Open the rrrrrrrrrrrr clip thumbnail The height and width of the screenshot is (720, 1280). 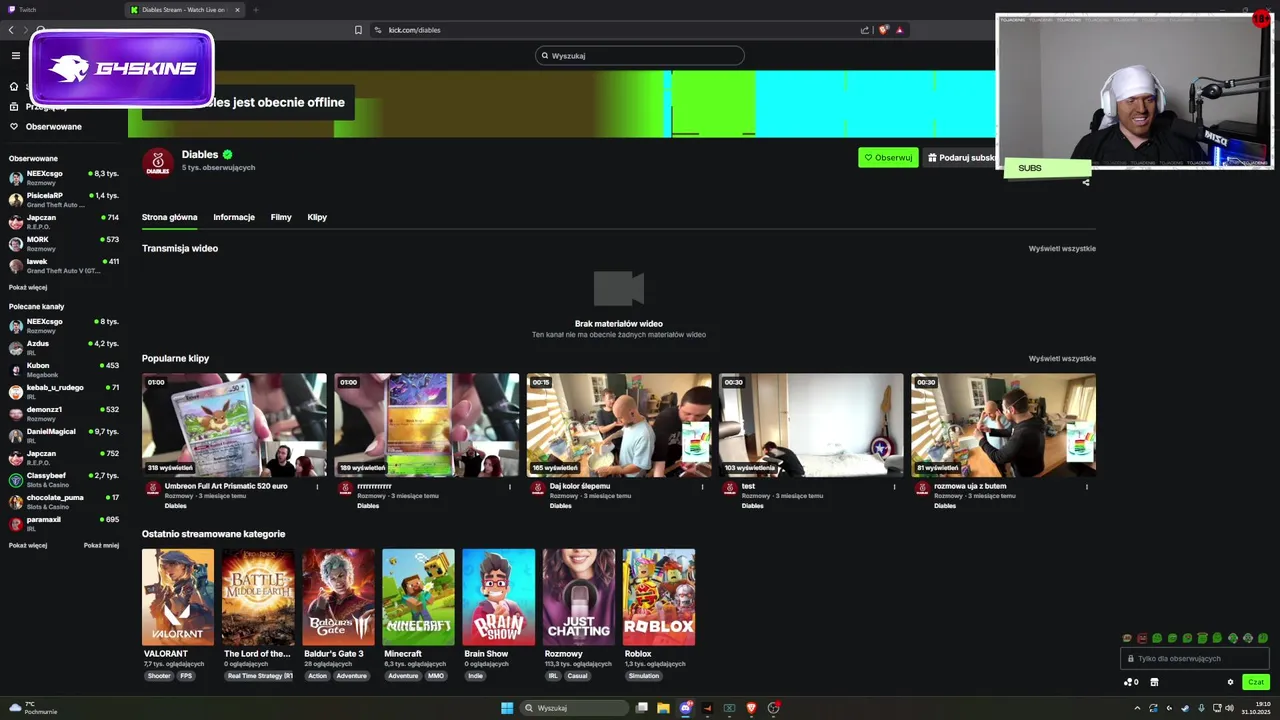tap(427, 425)
